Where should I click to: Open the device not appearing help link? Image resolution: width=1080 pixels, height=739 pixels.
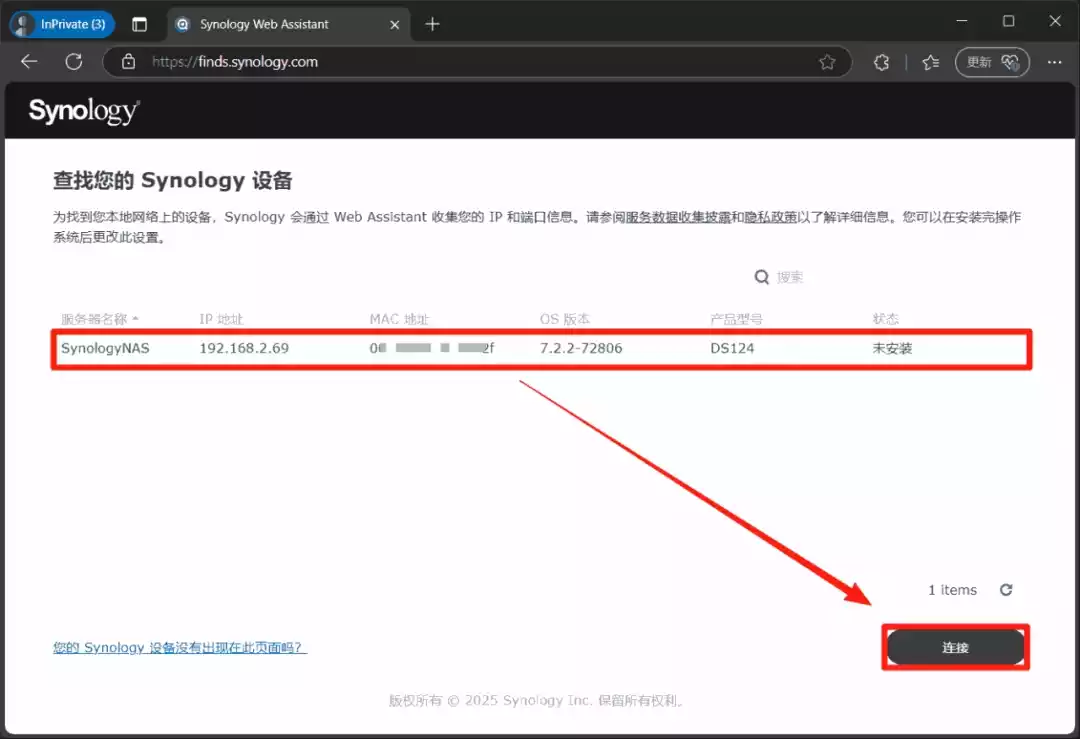179,648
